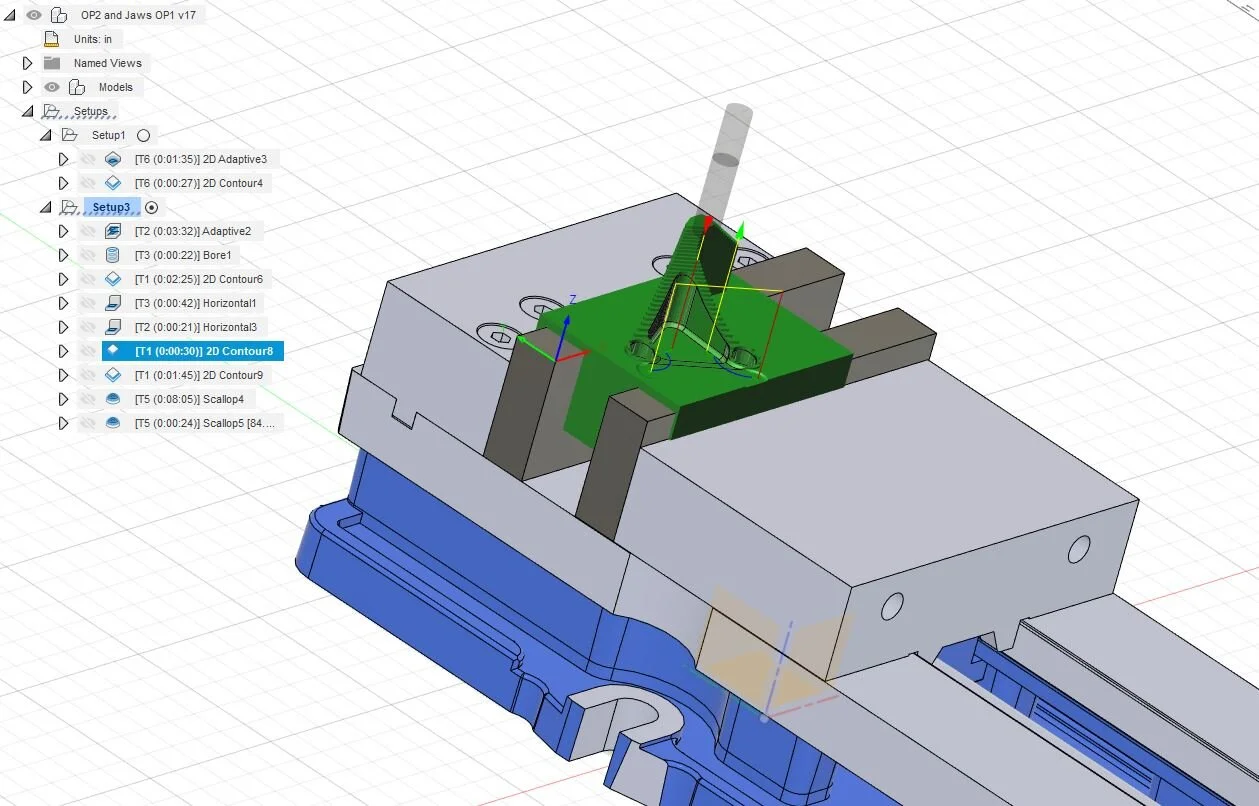Click the Setup3 active radio button
Viewport: 1259px width, 806px height.
[152, 207]
